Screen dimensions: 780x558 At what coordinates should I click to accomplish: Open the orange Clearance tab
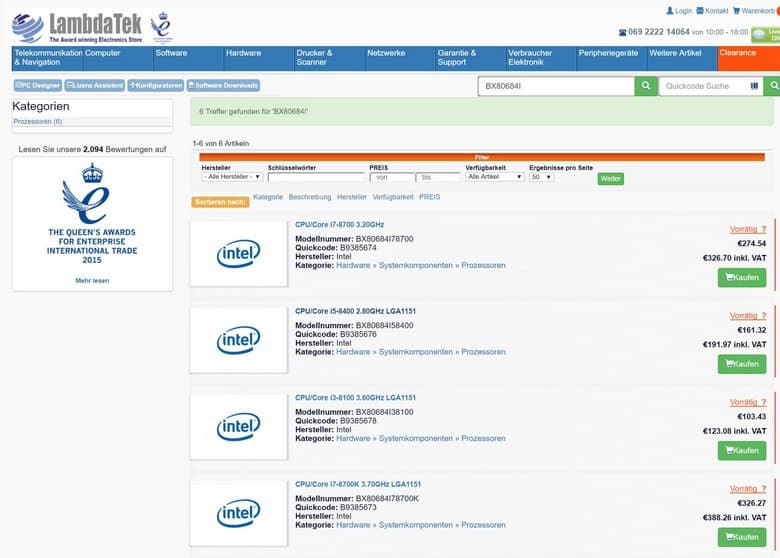point(749,58)
